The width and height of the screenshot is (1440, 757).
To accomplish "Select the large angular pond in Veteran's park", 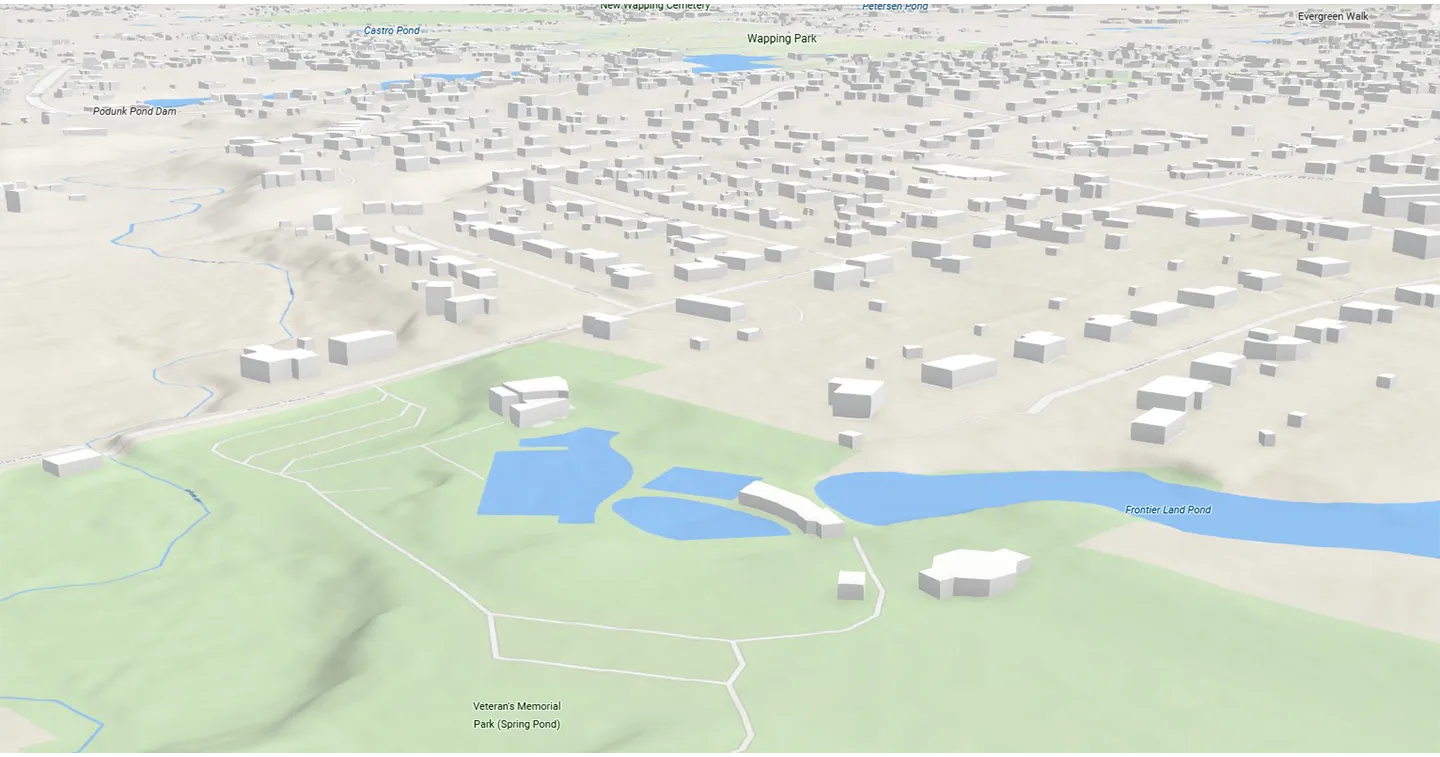I will point(550,477).
